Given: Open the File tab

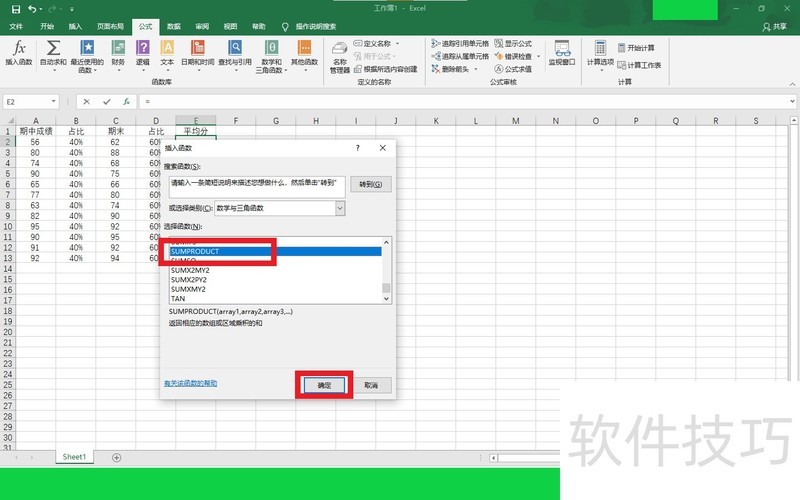Looking at the screenshot, I should click(16, 27).
